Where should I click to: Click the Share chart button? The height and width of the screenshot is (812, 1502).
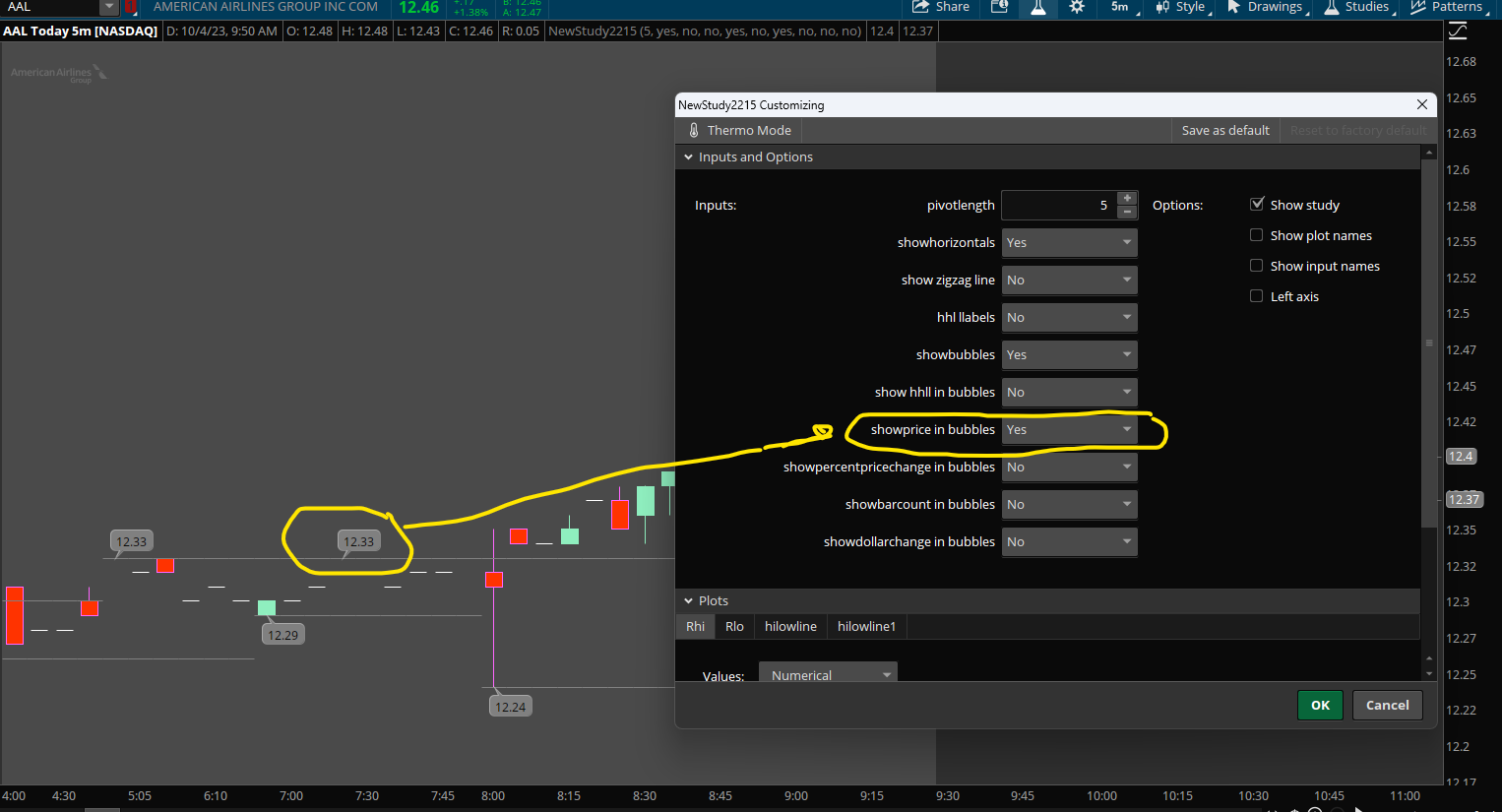tap(941, 7)
